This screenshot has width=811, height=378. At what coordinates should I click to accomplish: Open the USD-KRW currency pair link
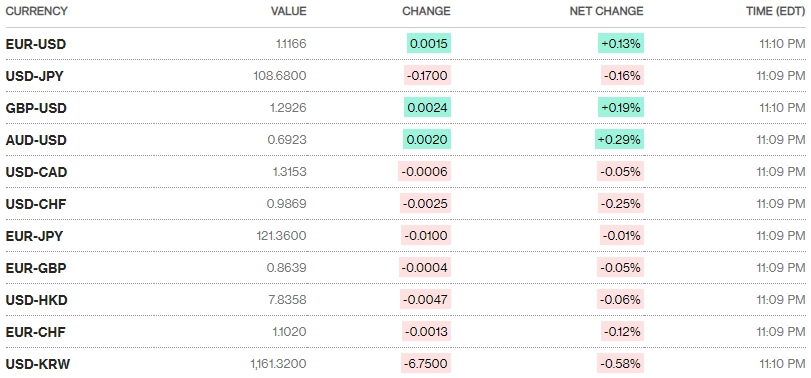pyautogui.click(x=38, y=365)
